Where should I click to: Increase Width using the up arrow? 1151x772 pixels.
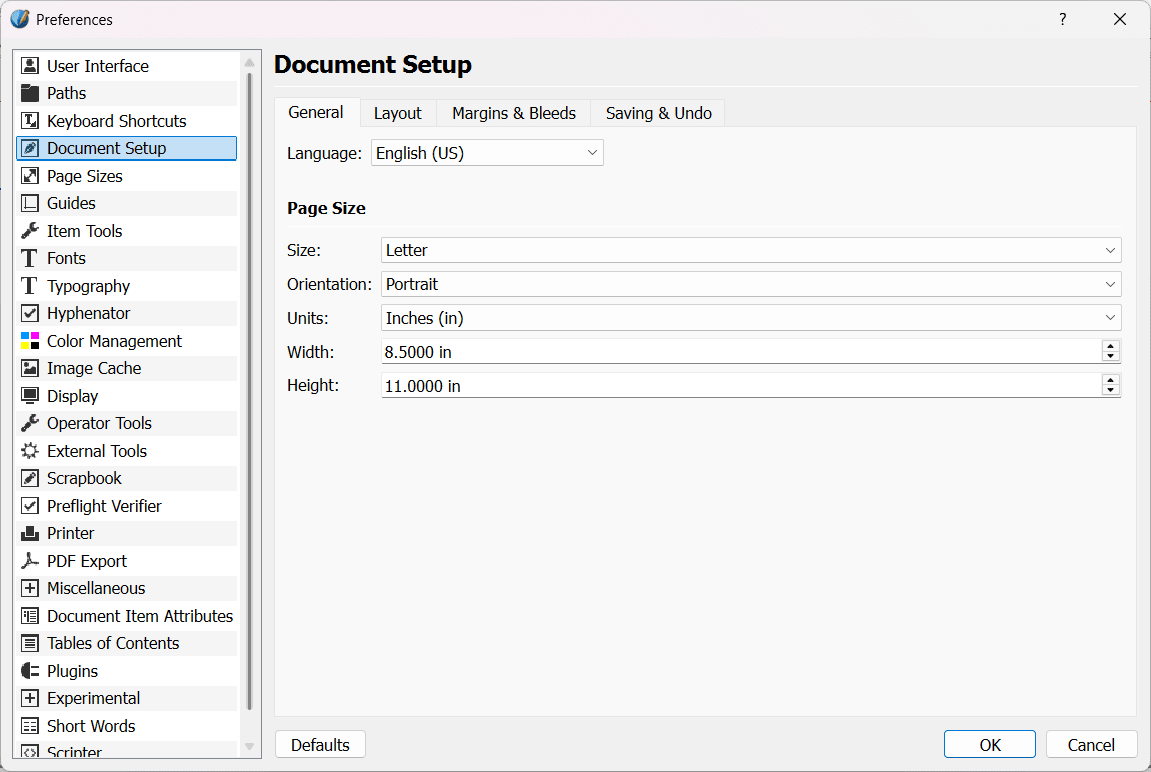(1110, 346)
